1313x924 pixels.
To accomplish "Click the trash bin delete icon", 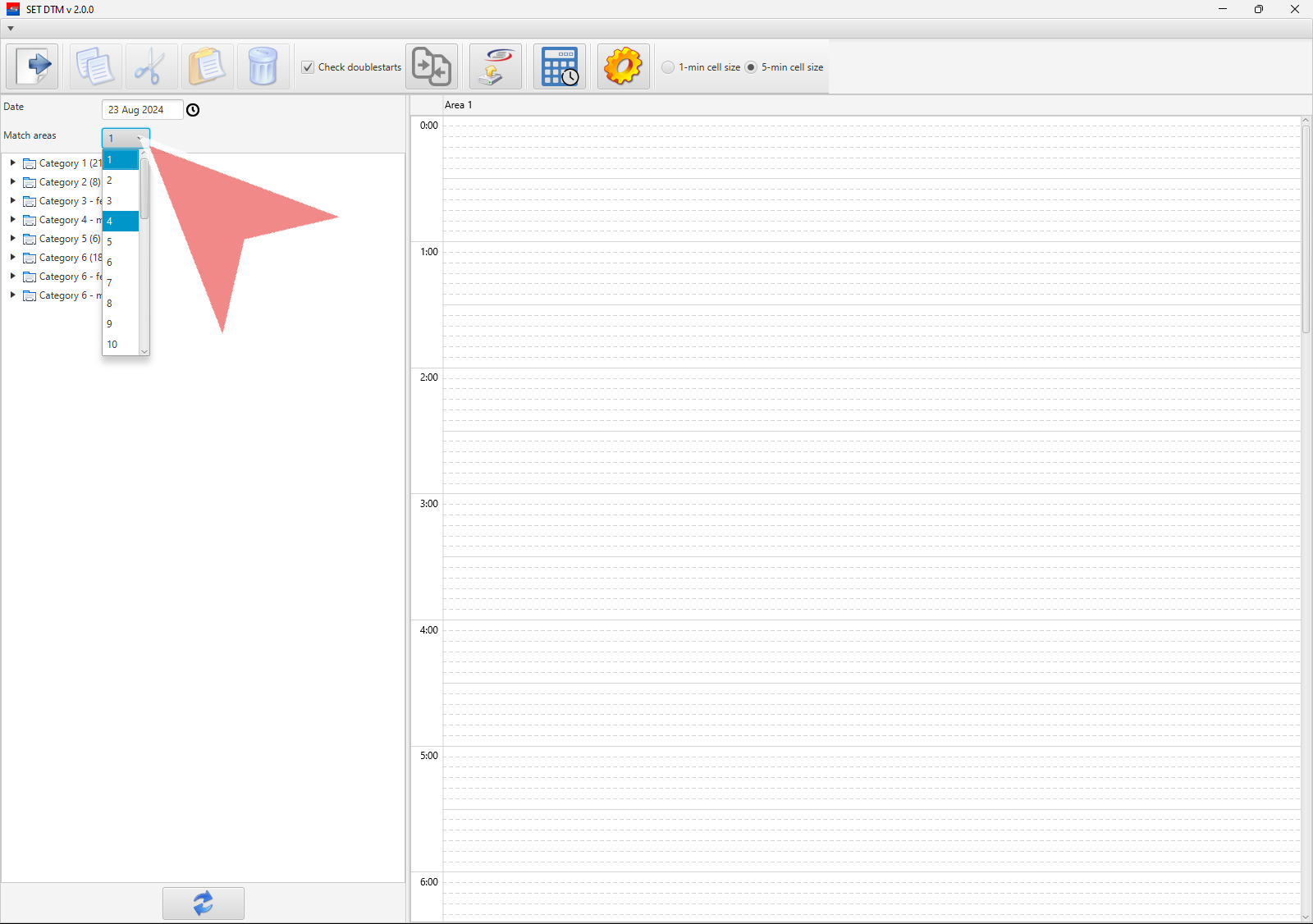I will tap(263, 66).
